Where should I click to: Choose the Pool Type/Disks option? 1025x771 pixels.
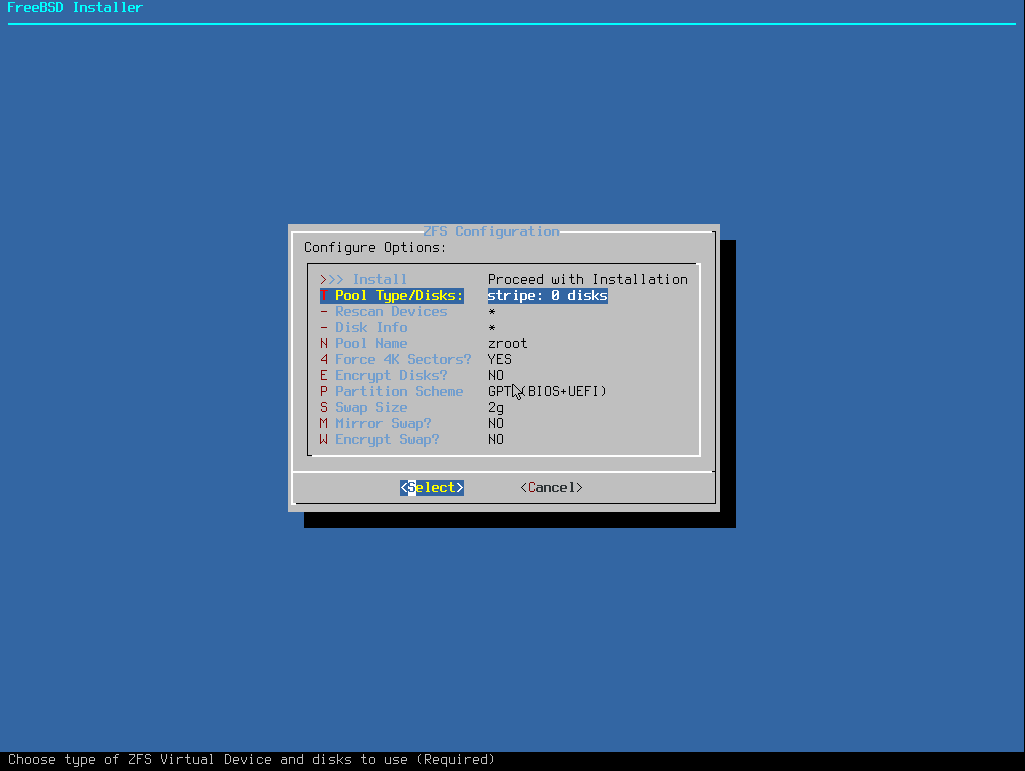[x=398, y=296]
